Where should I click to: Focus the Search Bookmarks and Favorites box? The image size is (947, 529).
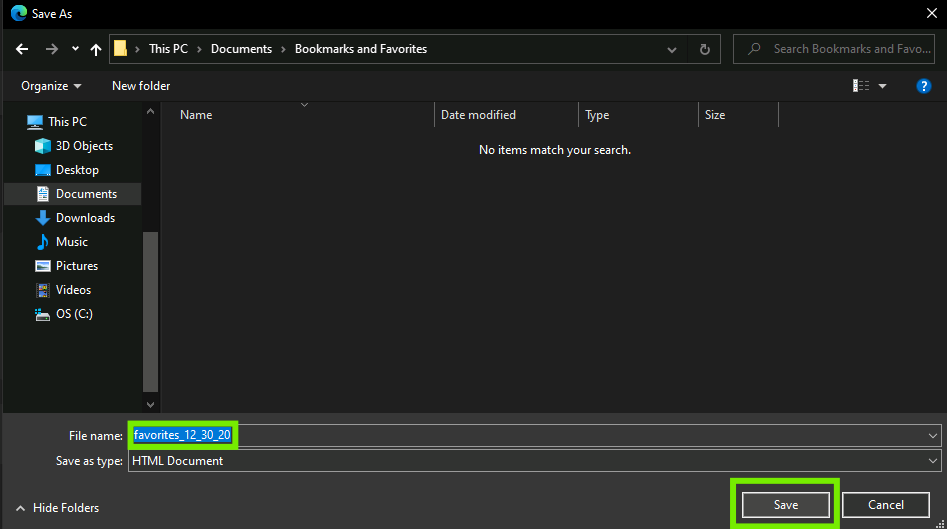click(834, 49)
